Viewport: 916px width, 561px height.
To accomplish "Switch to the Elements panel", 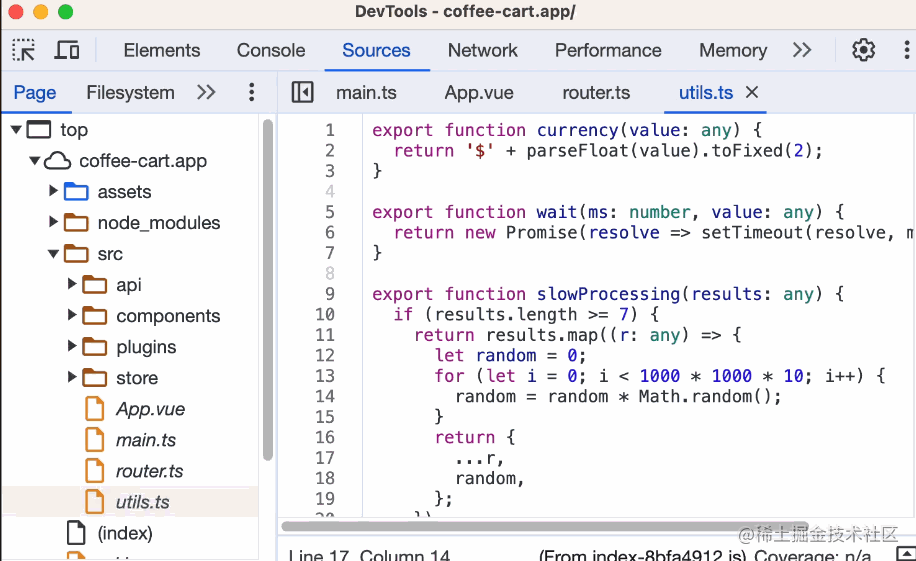I will 162,50.
